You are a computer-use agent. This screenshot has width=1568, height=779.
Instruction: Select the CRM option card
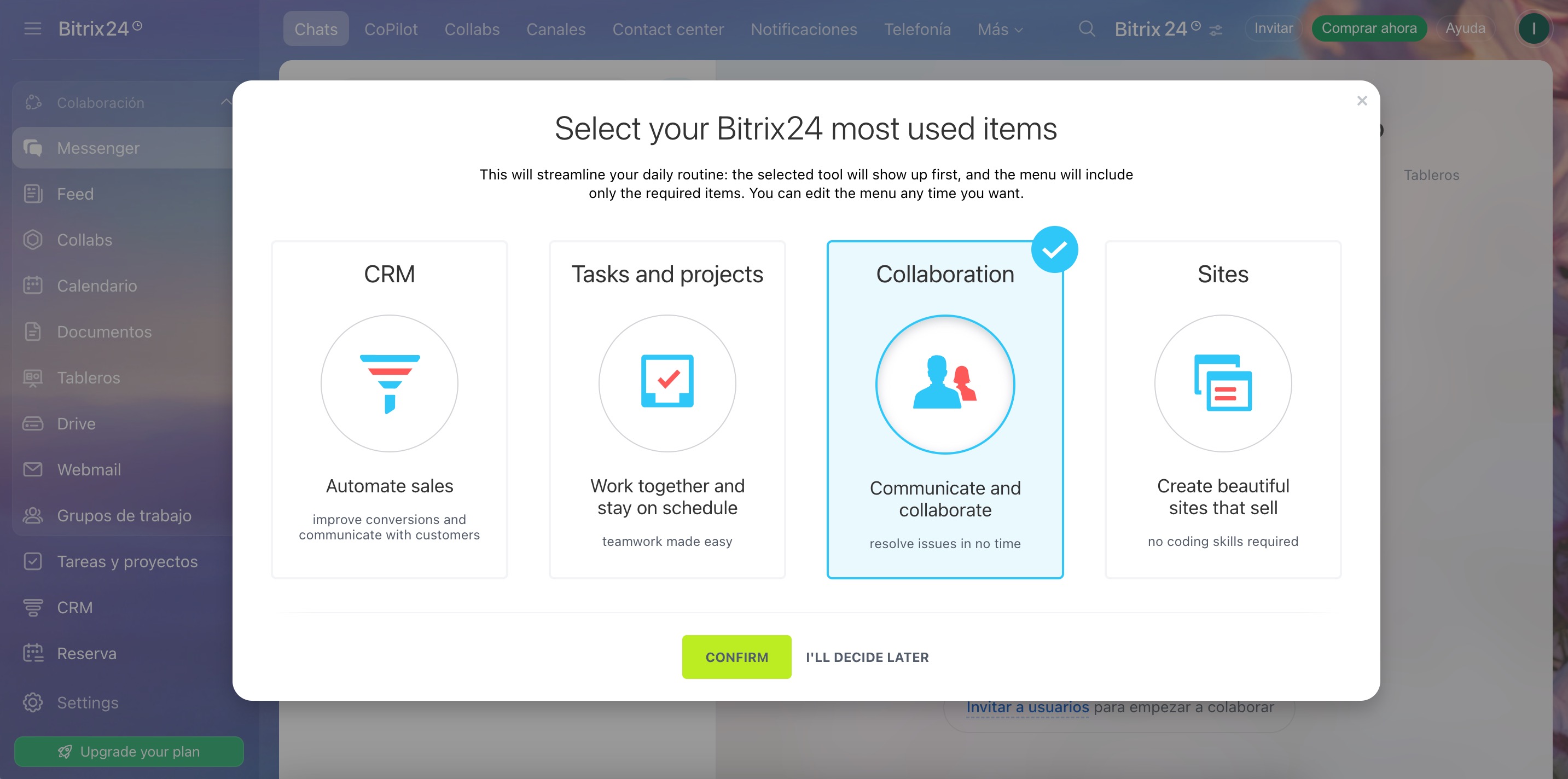click(390, 410)
